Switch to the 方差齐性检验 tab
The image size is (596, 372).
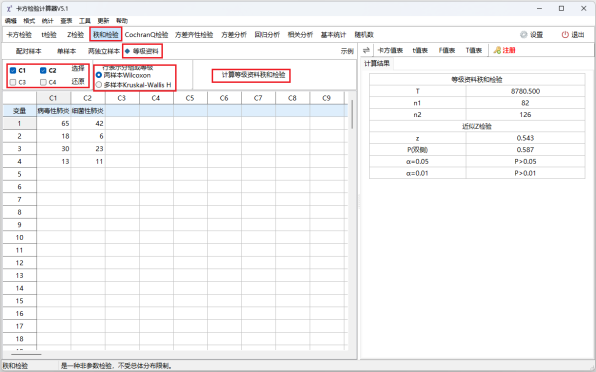(x=194, y=35)
